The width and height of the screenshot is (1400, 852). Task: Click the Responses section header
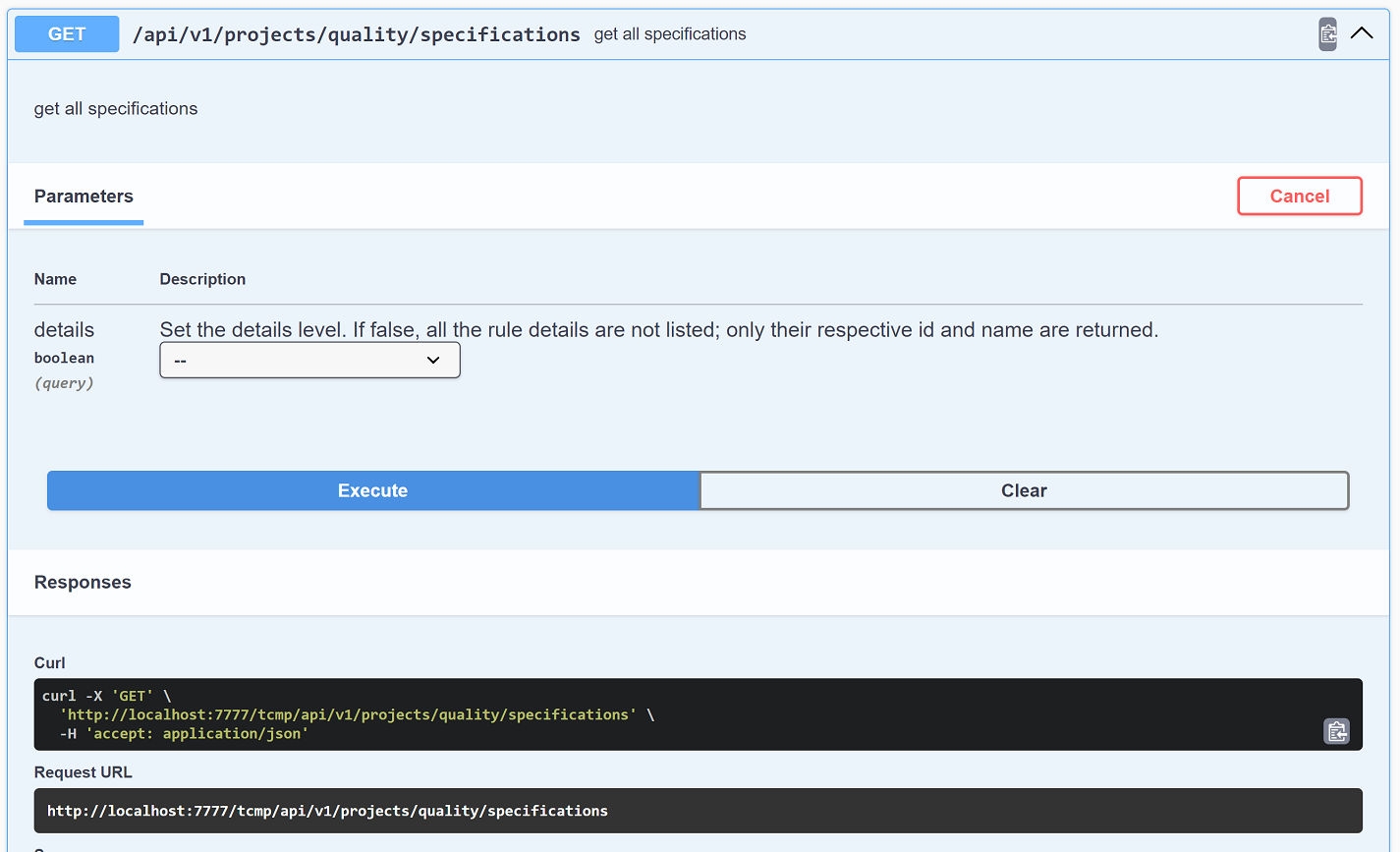click(x=83, y=582)
